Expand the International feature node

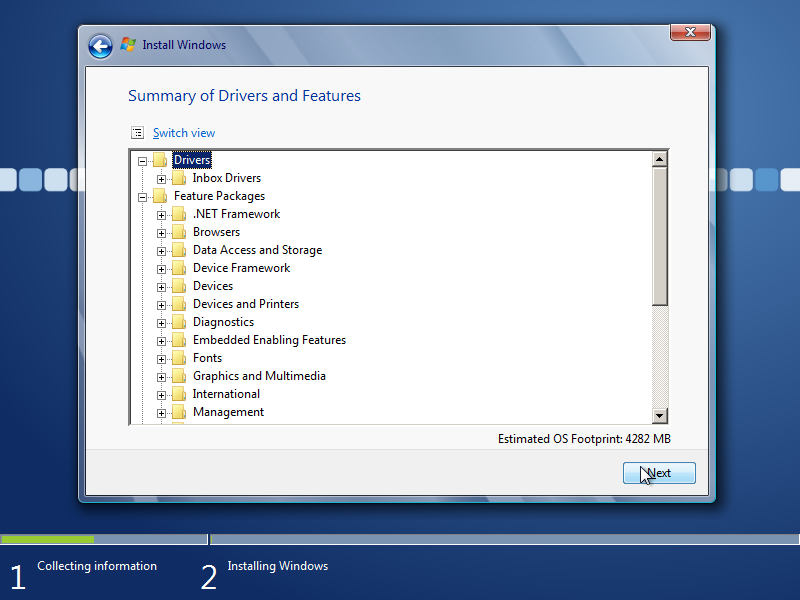click(162, 393)
